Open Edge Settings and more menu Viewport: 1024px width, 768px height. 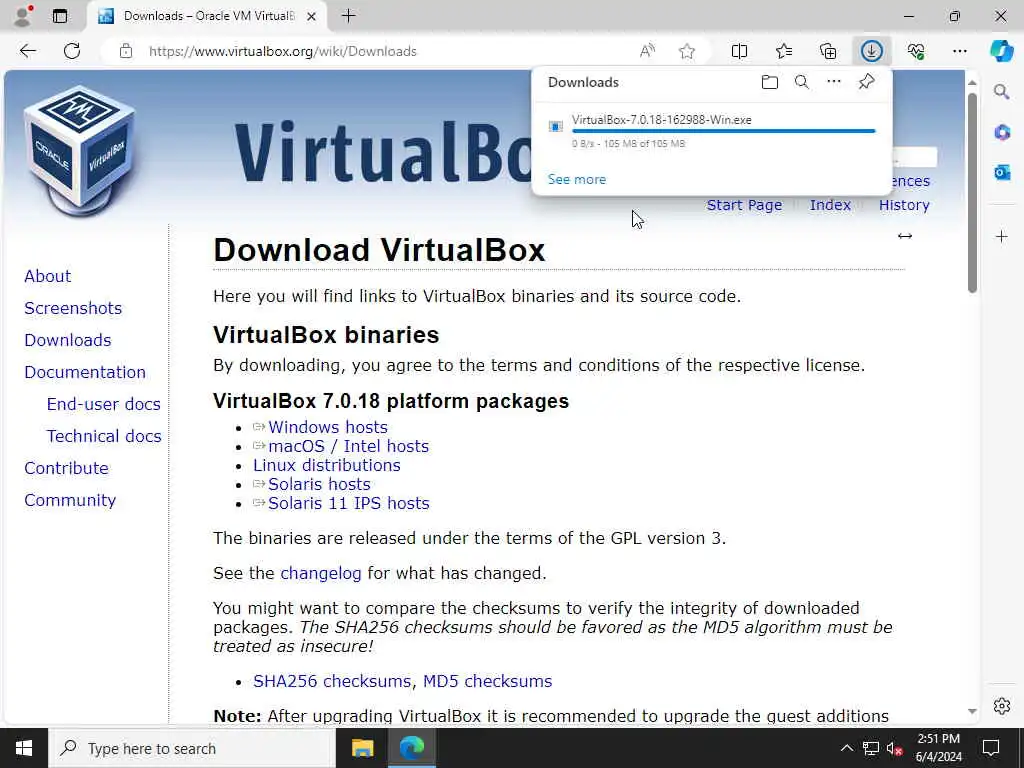tap(959, 51)
